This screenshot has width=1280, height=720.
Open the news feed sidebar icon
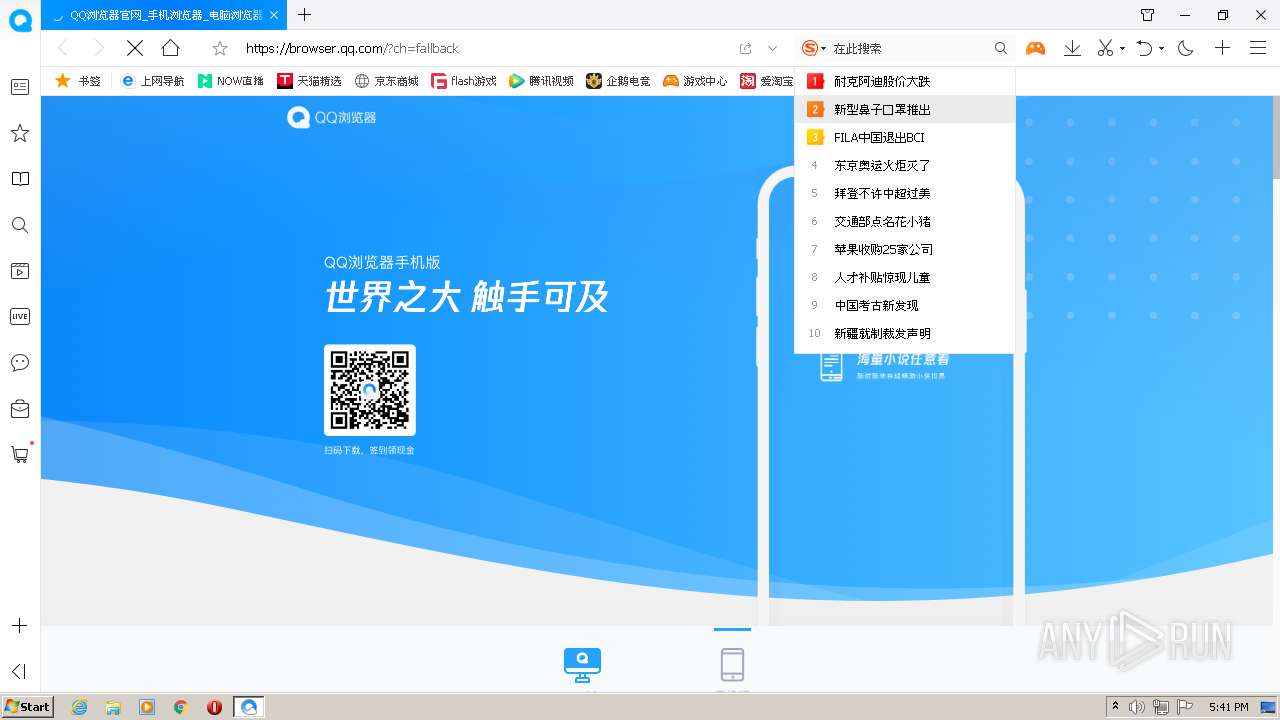[19, 87]
